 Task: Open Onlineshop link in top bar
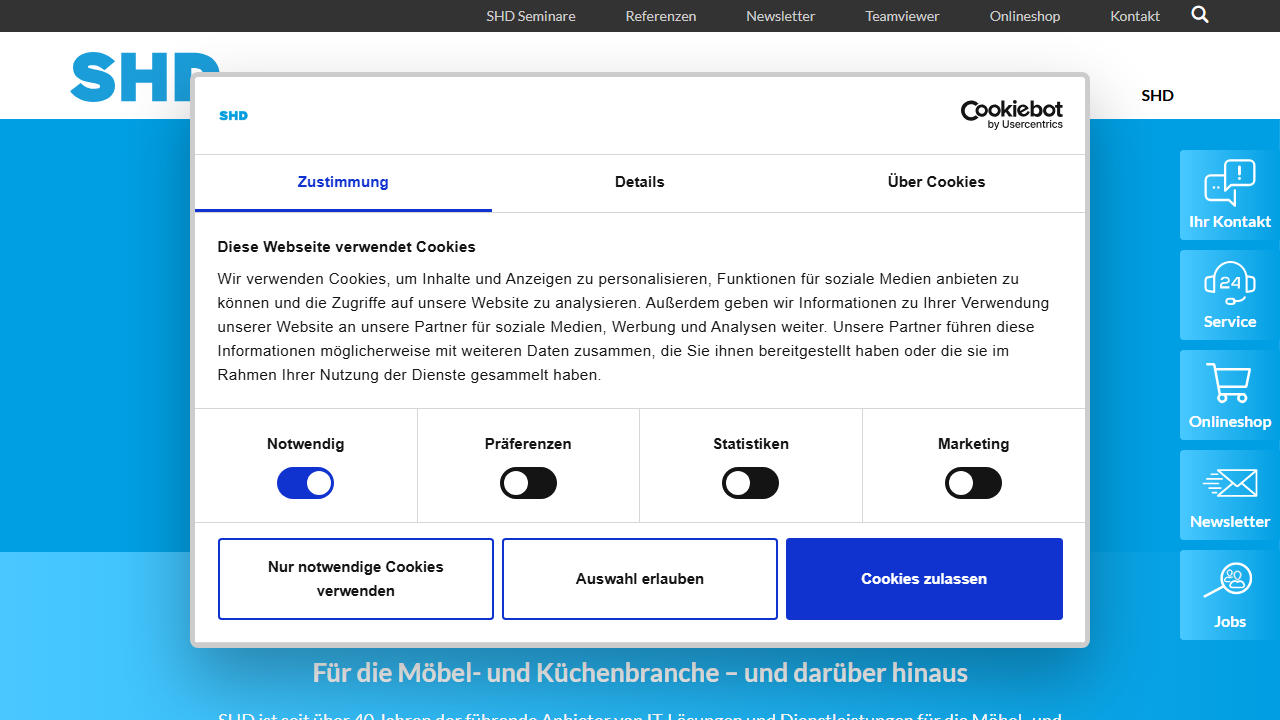click(1025, 16)
